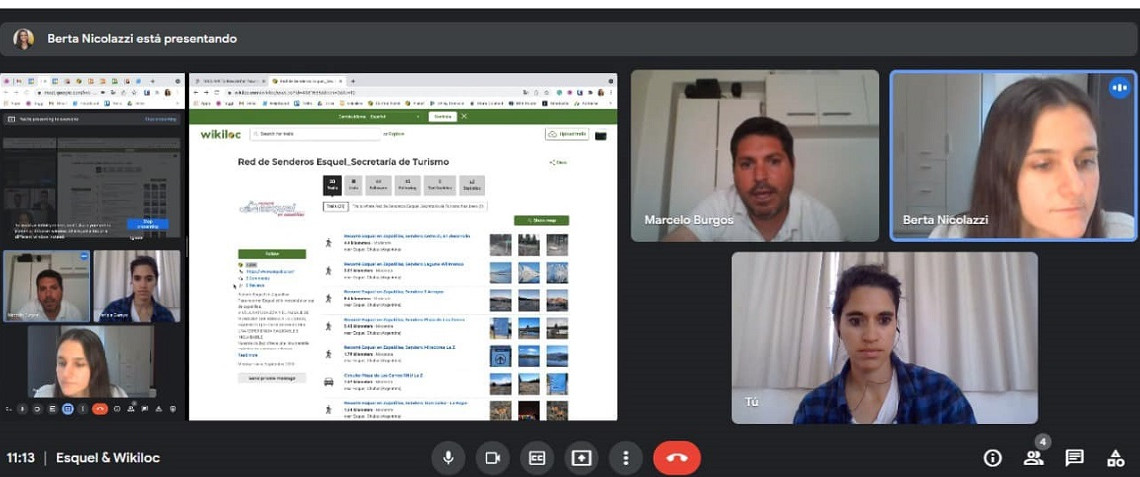Click the Search for trails field
1140x477 pixels.
click(x=316, y=134)
